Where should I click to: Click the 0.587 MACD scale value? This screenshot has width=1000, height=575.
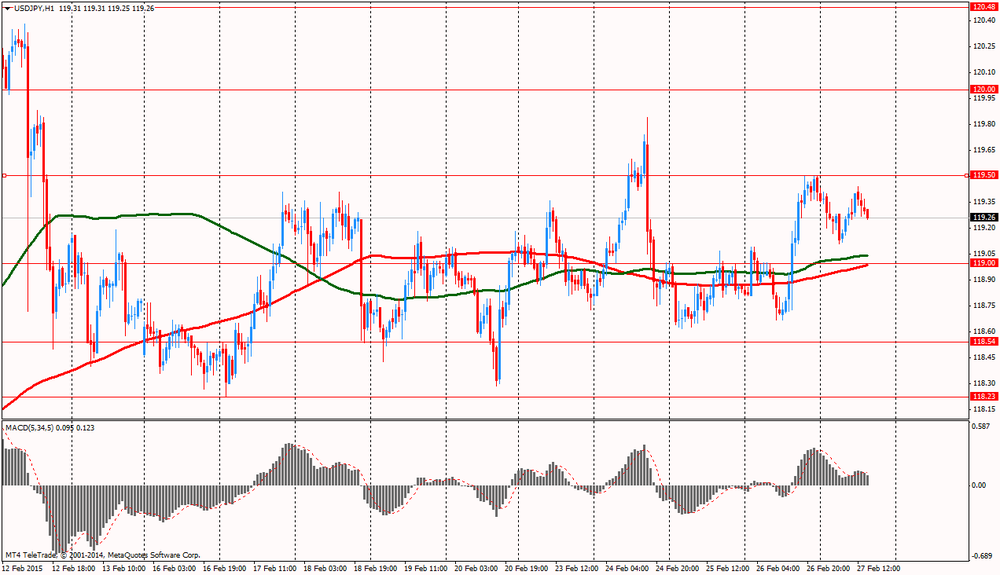point(980,425)
